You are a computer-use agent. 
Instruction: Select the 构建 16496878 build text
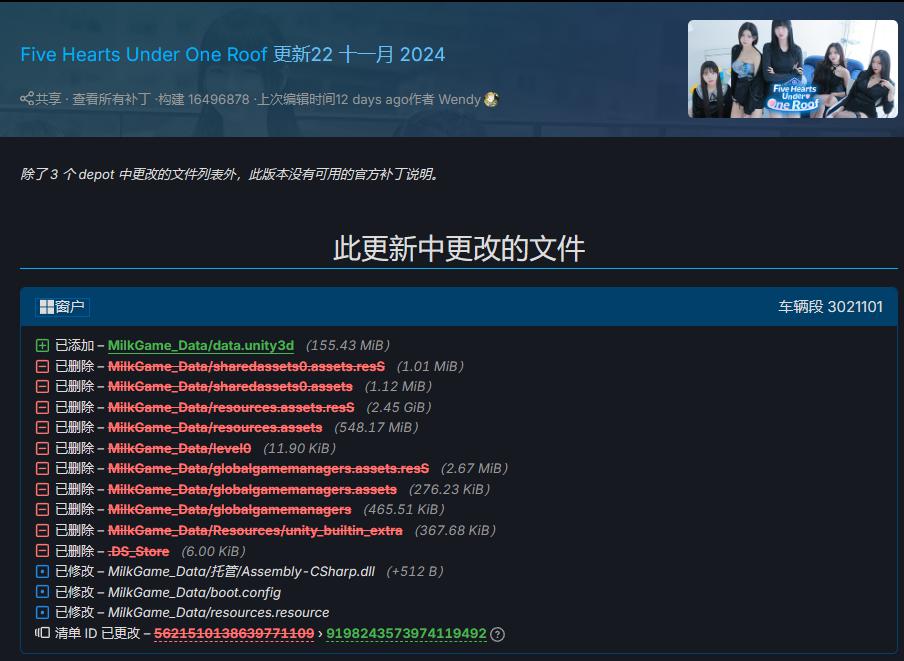click(x=204, y=99)
